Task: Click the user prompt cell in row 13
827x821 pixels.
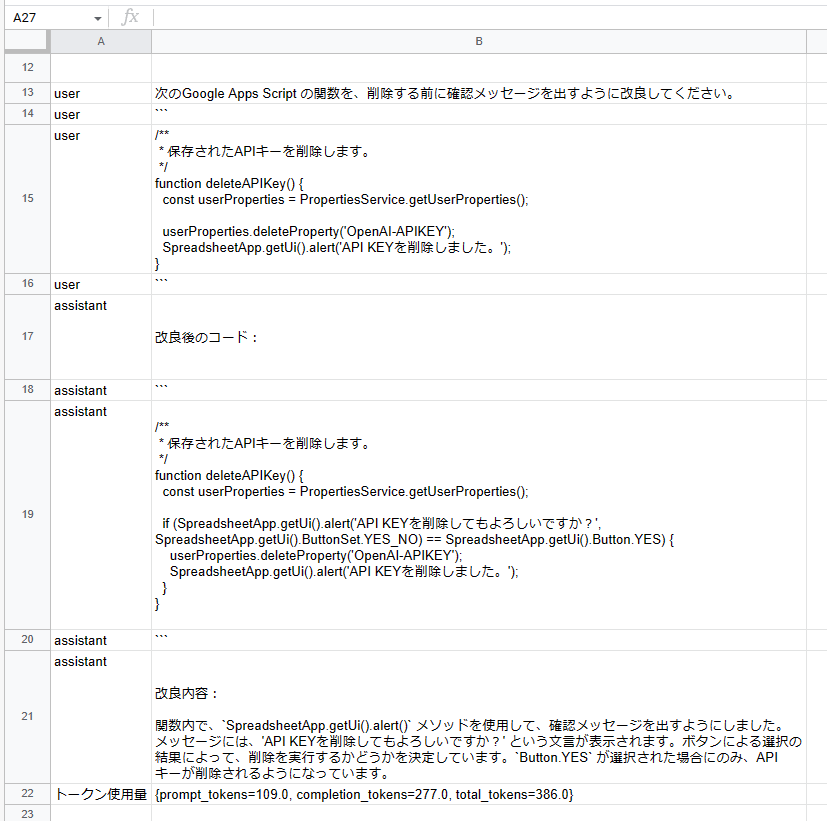Action: click(479, 93)
